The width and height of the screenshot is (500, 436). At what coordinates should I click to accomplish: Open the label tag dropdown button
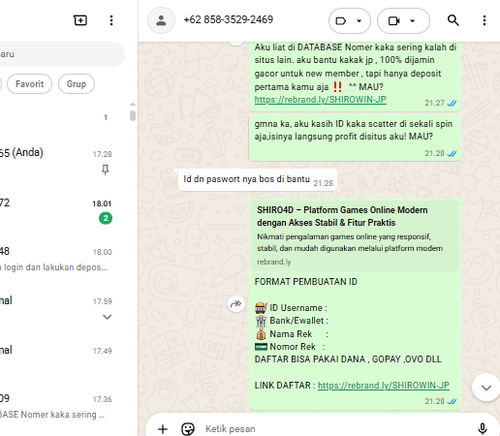[349, 21]
